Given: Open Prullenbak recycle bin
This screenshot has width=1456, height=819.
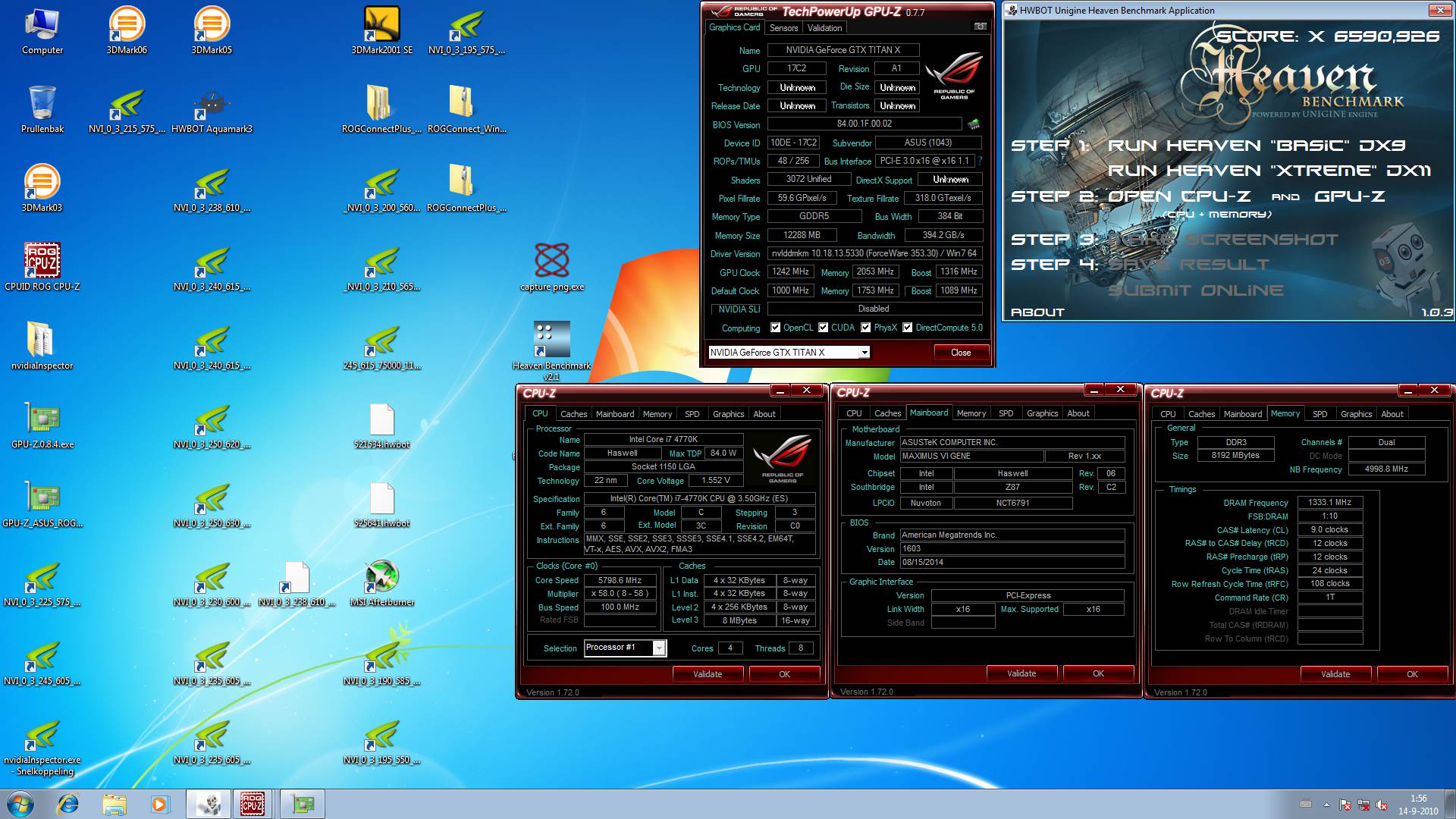Looking at the screenshot, I should click(x=42, y=109).
